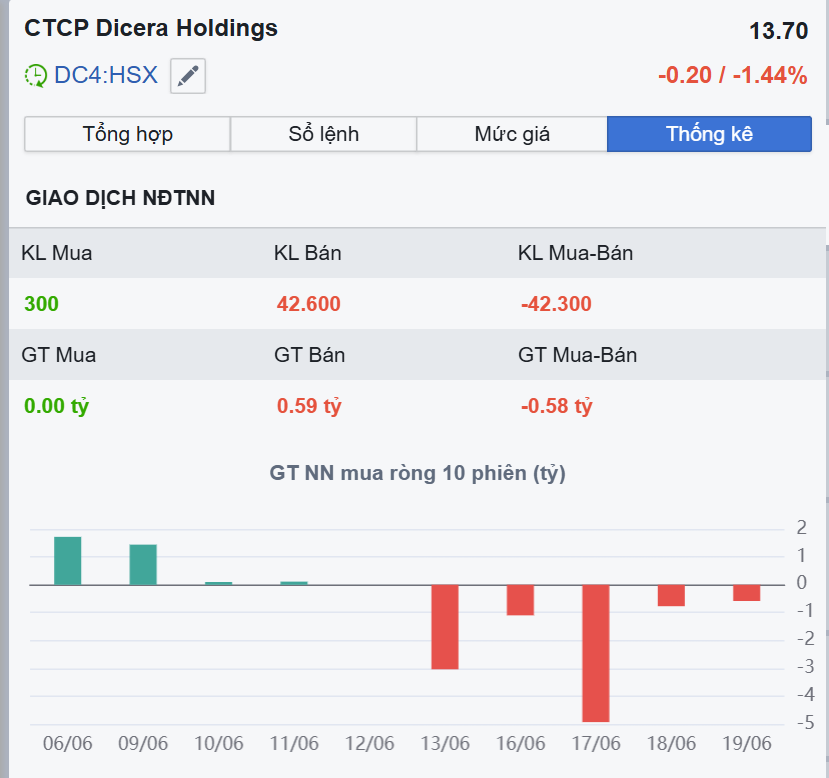Click the KL Bán value 42.600
Viewport: 829px width, 778px height.
[x=308, y=304]
